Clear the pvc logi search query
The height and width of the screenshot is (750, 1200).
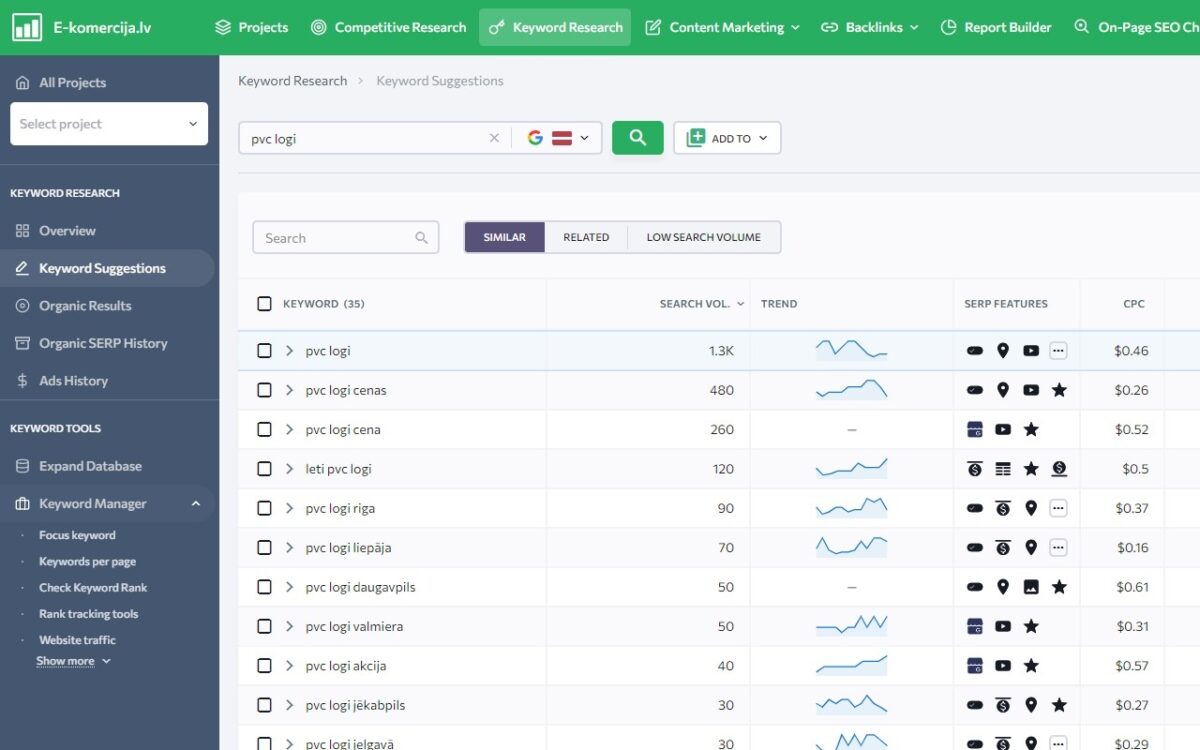point(494,138)
